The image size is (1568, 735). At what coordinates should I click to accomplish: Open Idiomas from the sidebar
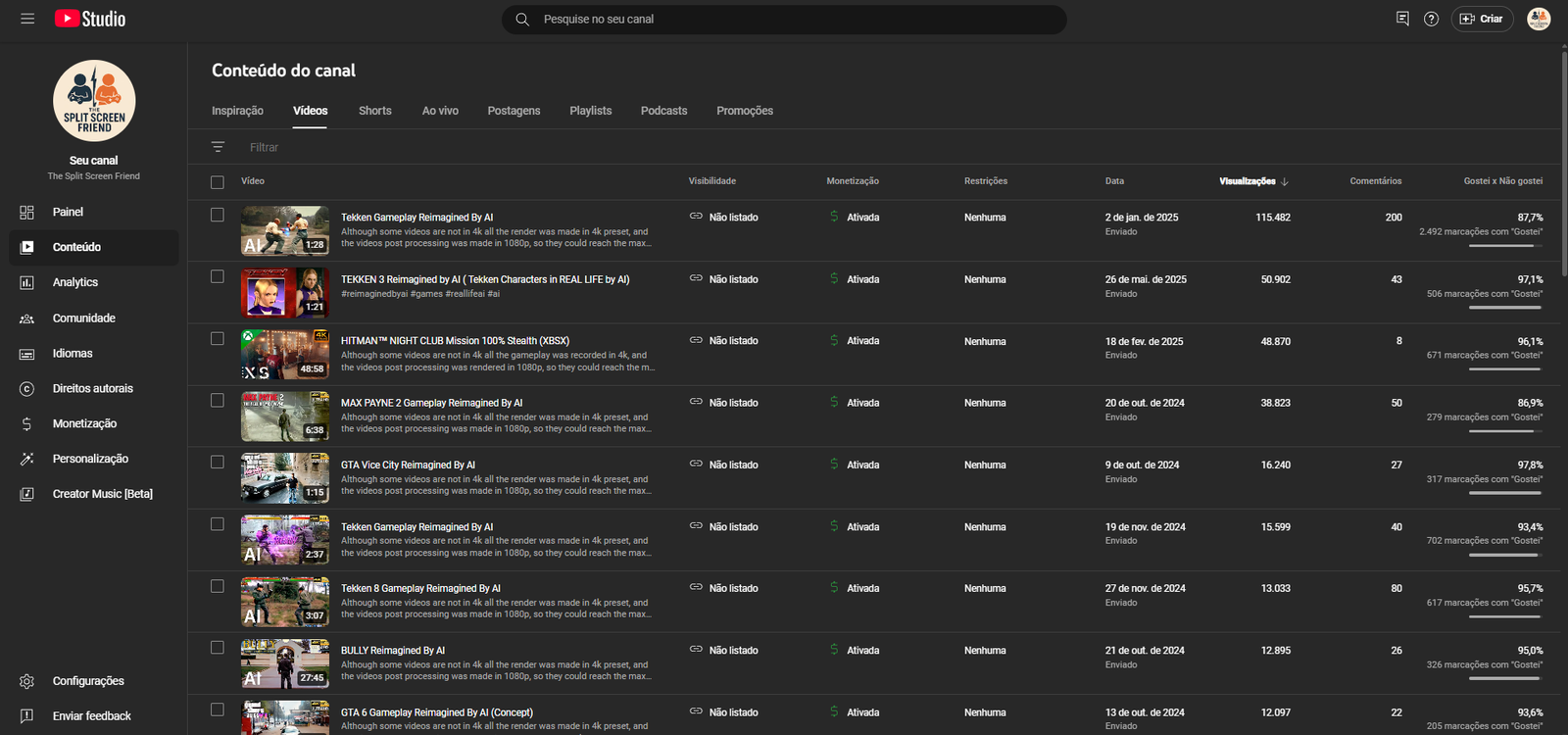[94, 353]
